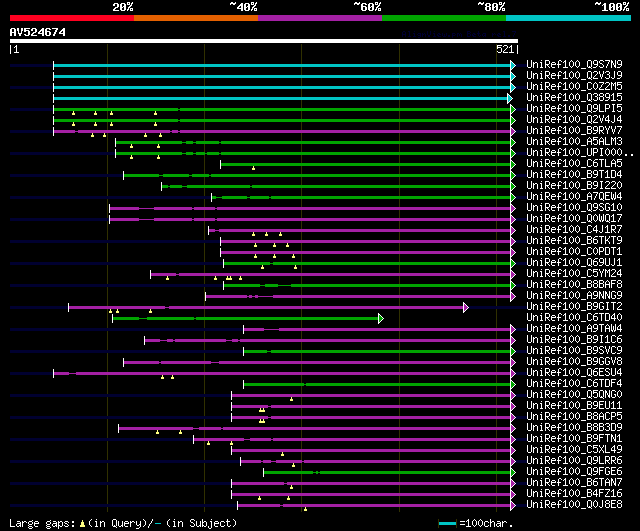Click the UniRef100_B9FTN1 label
Image resolution: width=640 pixels, height=531 pixels.
click(x=574, y=439)
